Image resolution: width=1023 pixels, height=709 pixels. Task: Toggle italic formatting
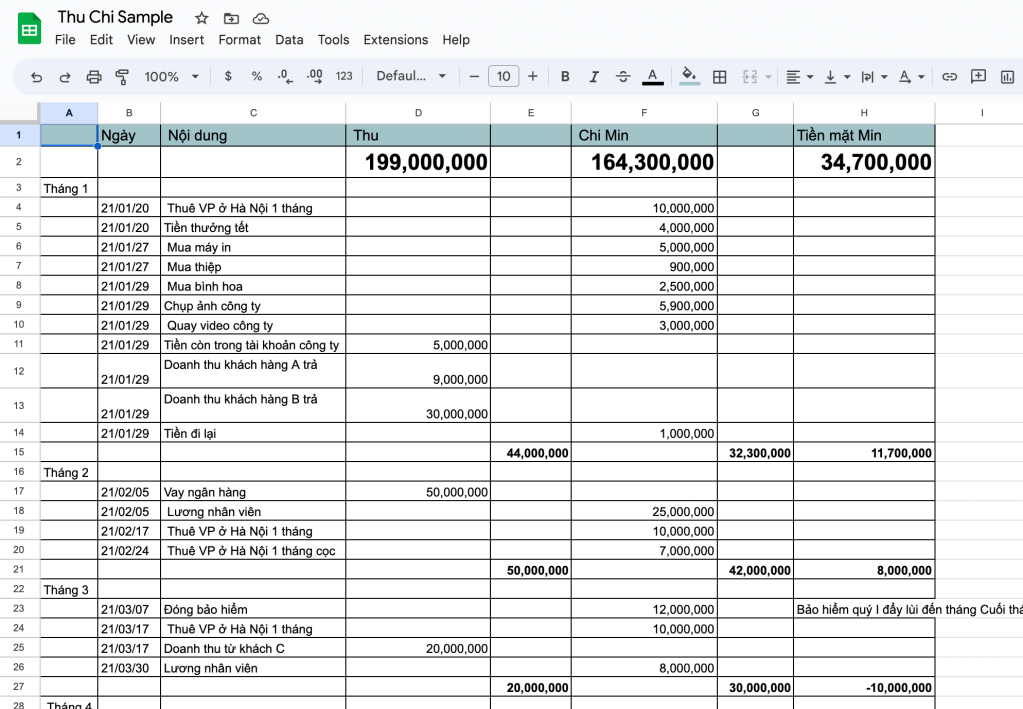point(594,76)
